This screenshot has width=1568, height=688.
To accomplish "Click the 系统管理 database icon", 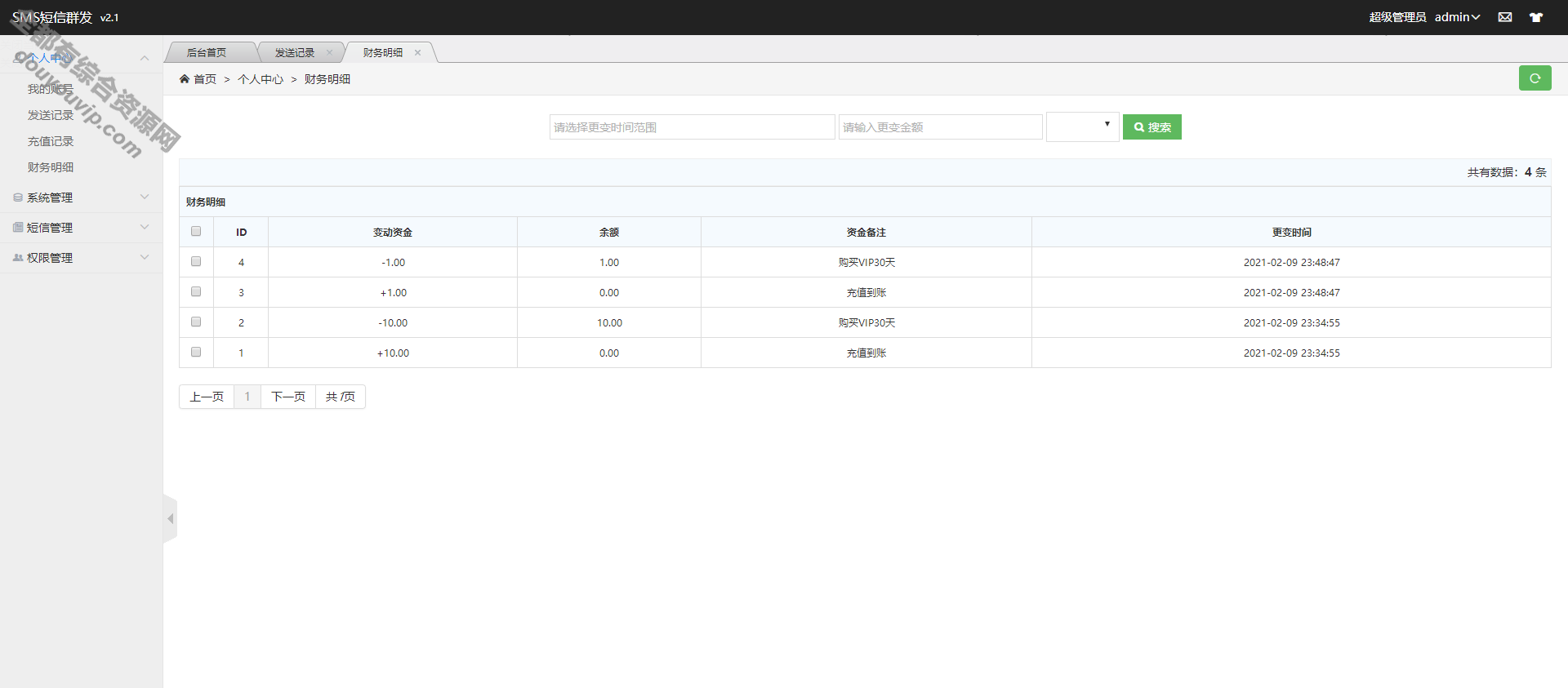I will (x=18, y=198).
